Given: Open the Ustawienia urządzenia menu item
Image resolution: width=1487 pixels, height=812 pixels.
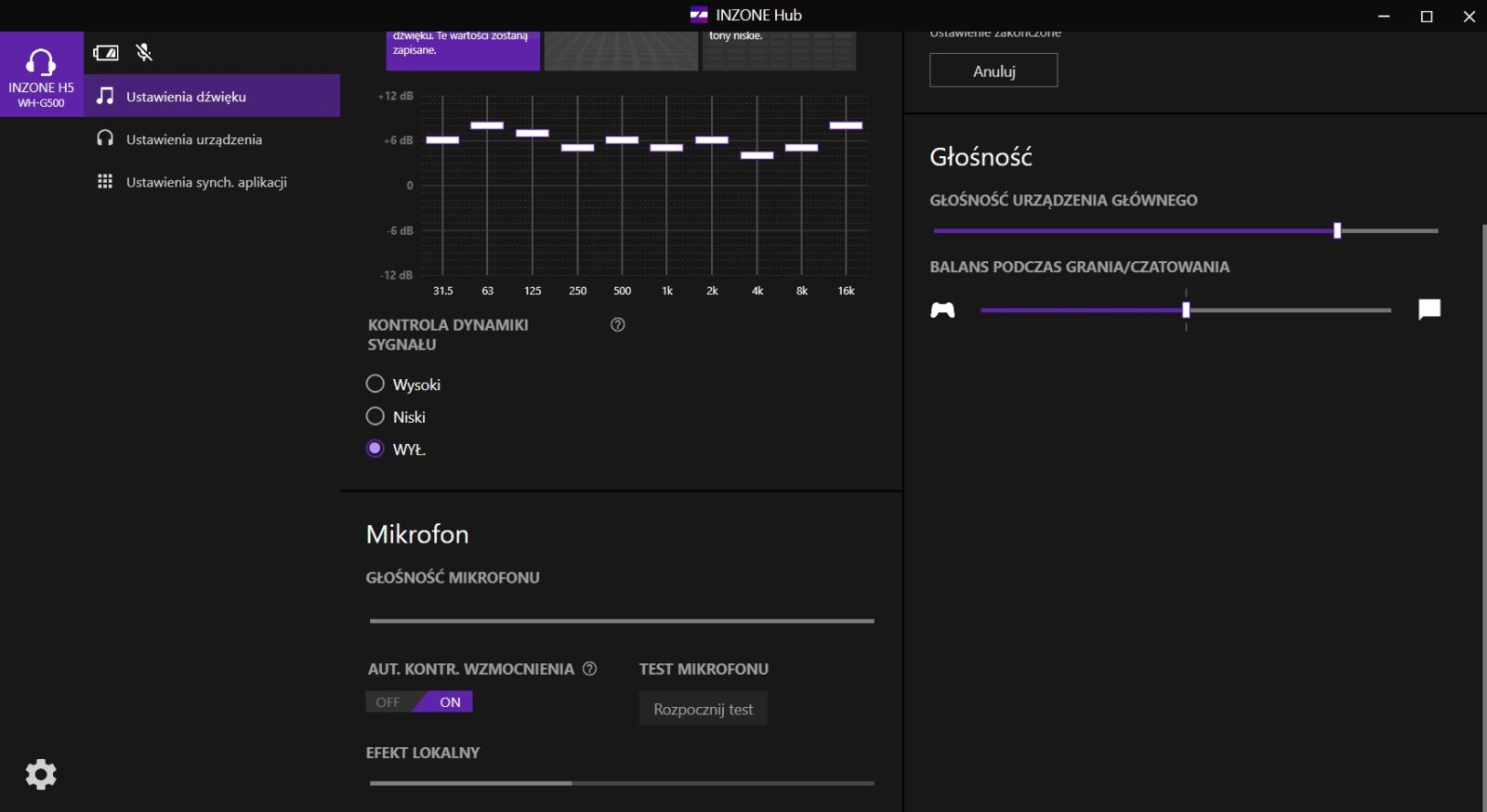Looking at the screenshot, I should [193, 139].
